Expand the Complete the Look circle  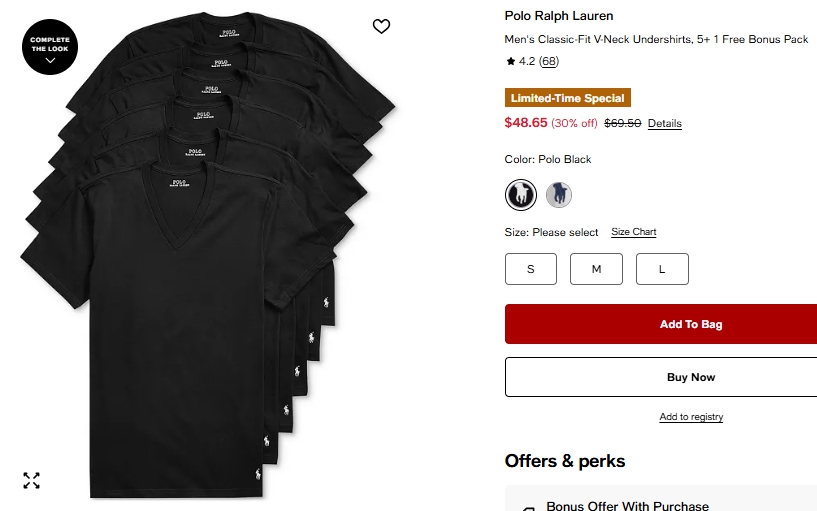click(x=50, y=47)
